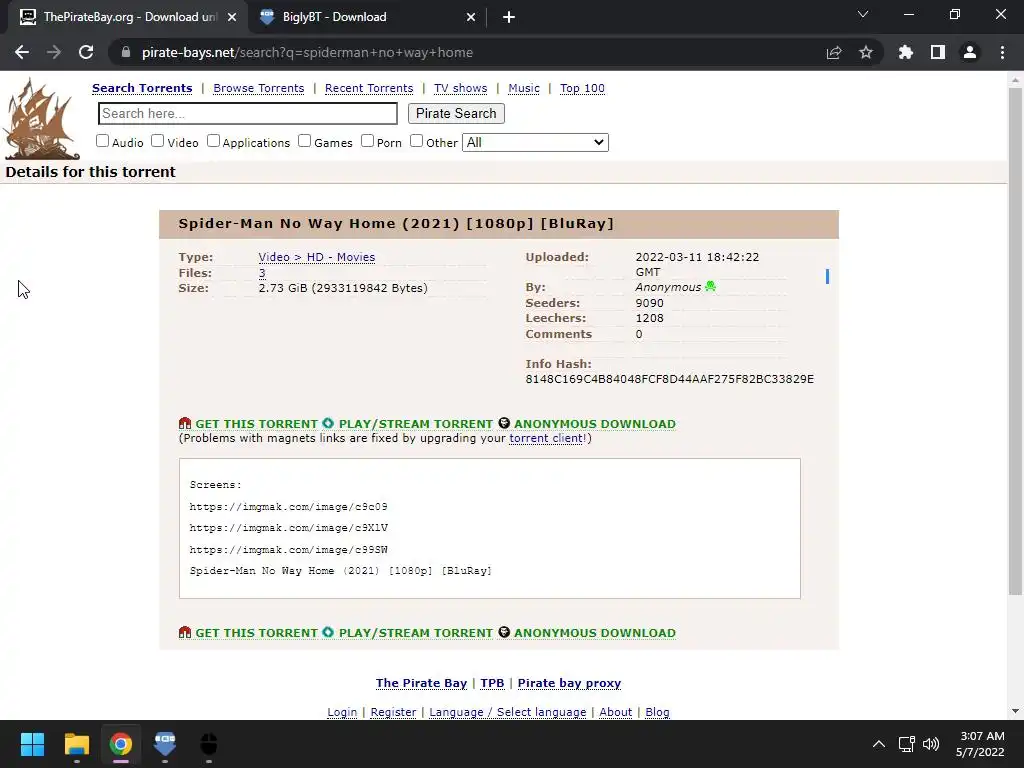Click the upper PLAY/STREAM TORRENT link
Image resolution: width=1024 pixels, height=768 pixels.
click(416, 424)
